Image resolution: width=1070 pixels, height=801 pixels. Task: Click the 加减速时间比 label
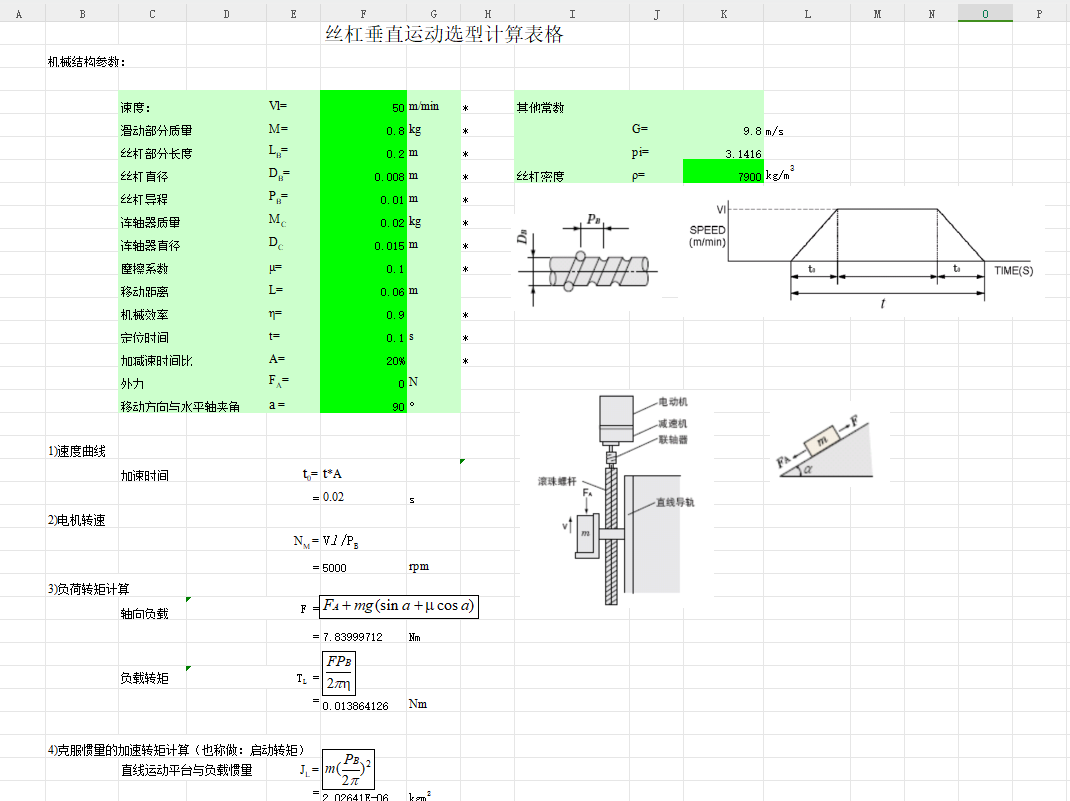[156, 361]
